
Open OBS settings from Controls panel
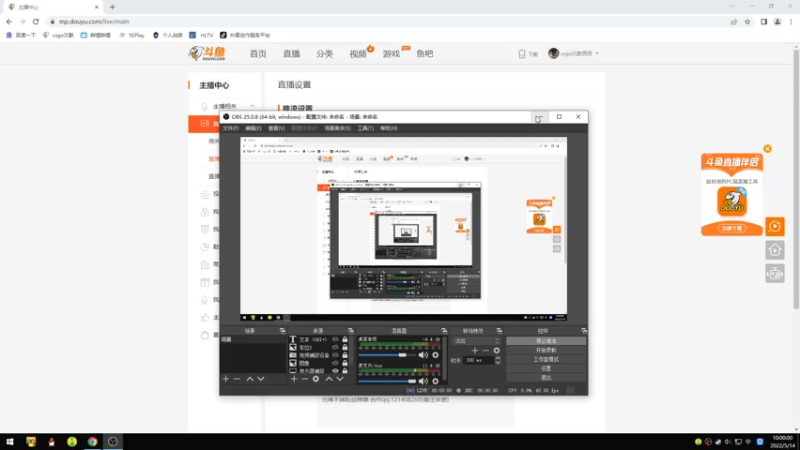(546, 368)
